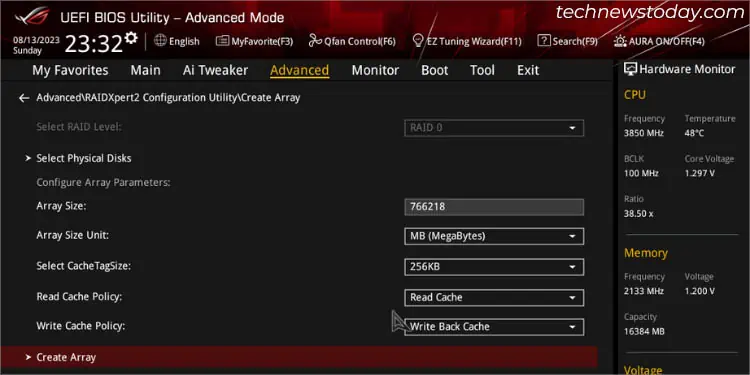Open the Ai Tweaker tab
Screen dimensions: 750x375
215,70
